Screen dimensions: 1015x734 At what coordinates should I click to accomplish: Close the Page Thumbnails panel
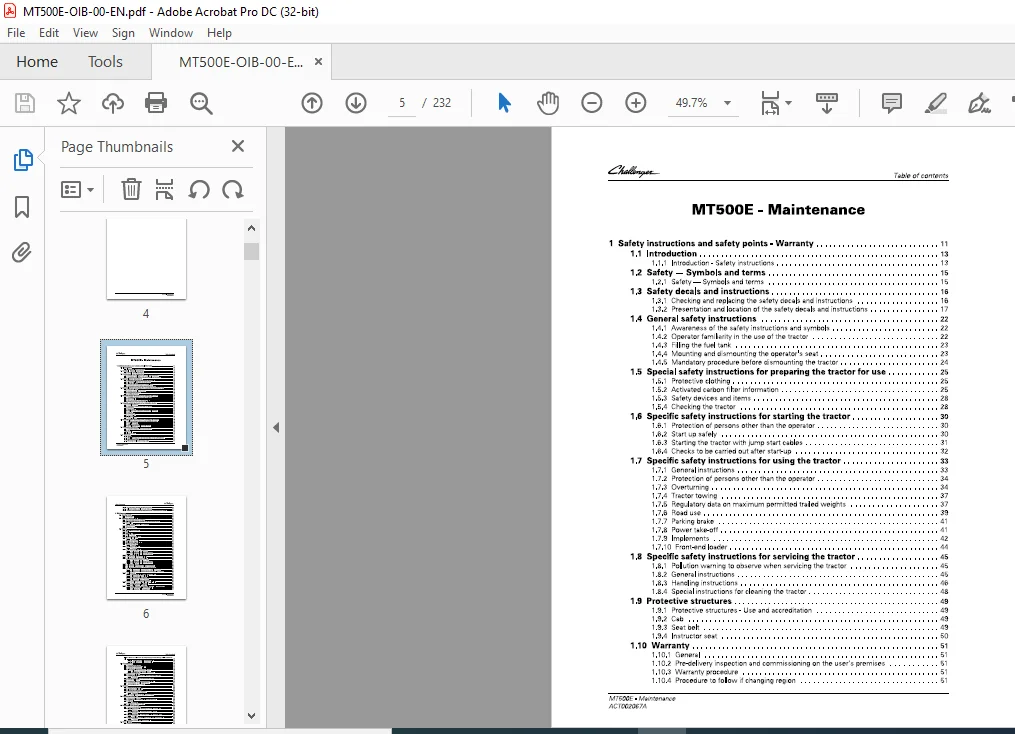(x=238, y=146)
